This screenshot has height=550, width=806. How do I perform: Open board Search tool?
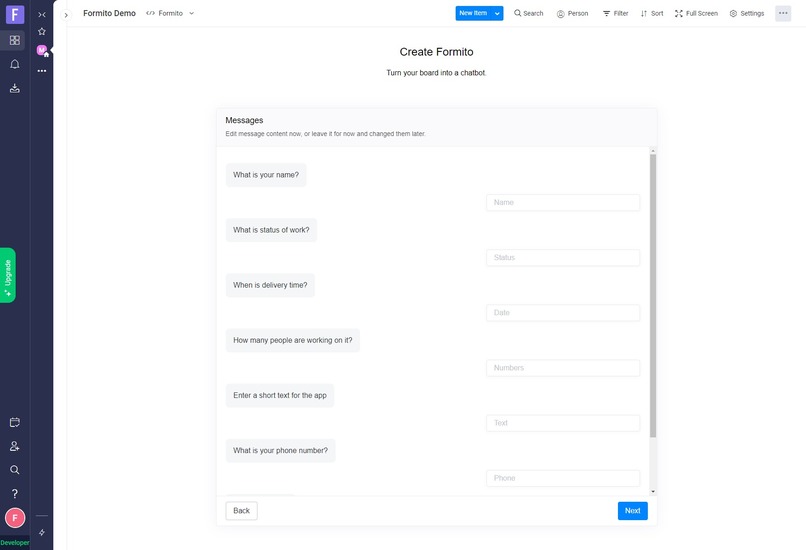pos(528,13)
